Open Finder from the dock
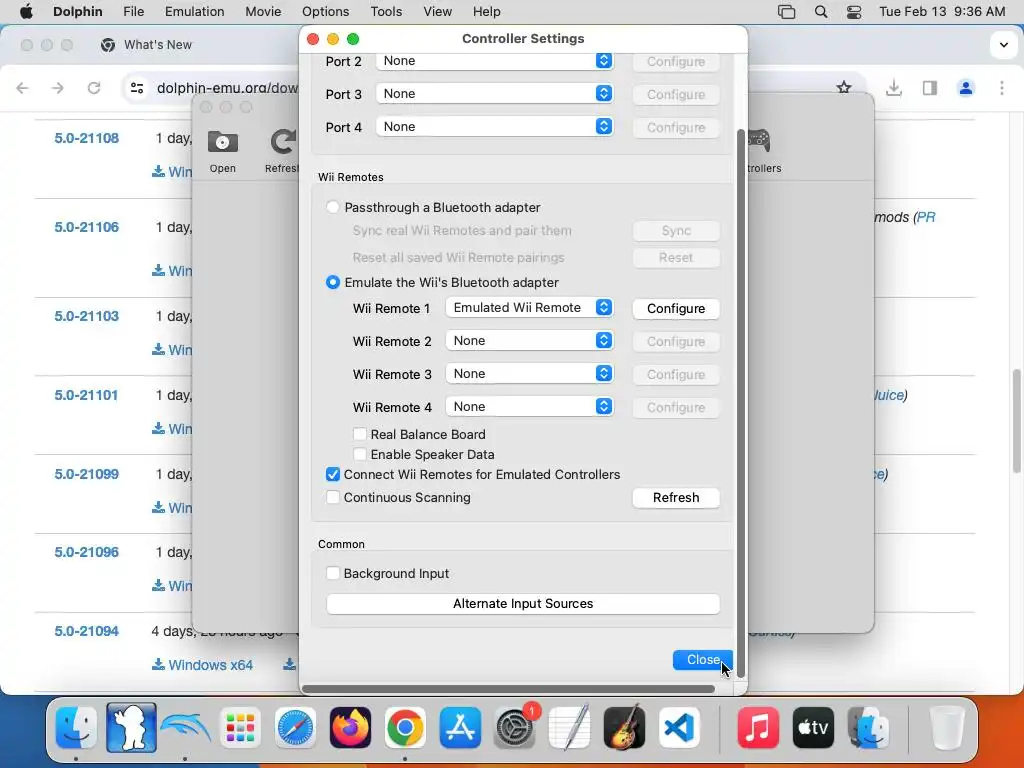 pos(76,728)
